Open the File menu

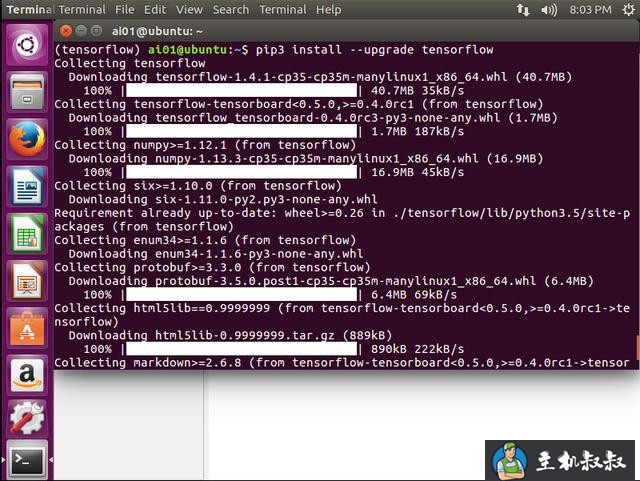click(x=124, y=10)
